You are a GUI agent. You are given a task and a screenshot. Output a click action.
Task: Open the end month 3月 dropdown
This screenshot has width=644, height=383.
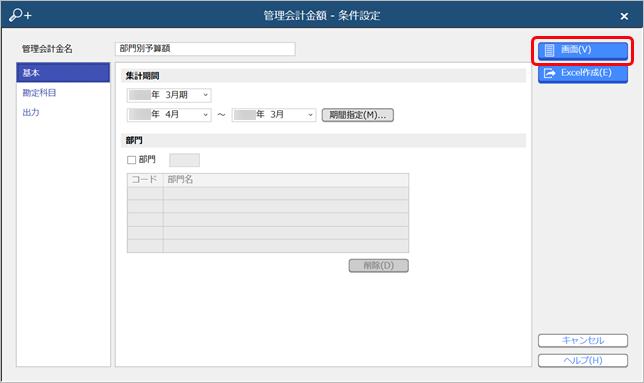click(x=274, y=115)
